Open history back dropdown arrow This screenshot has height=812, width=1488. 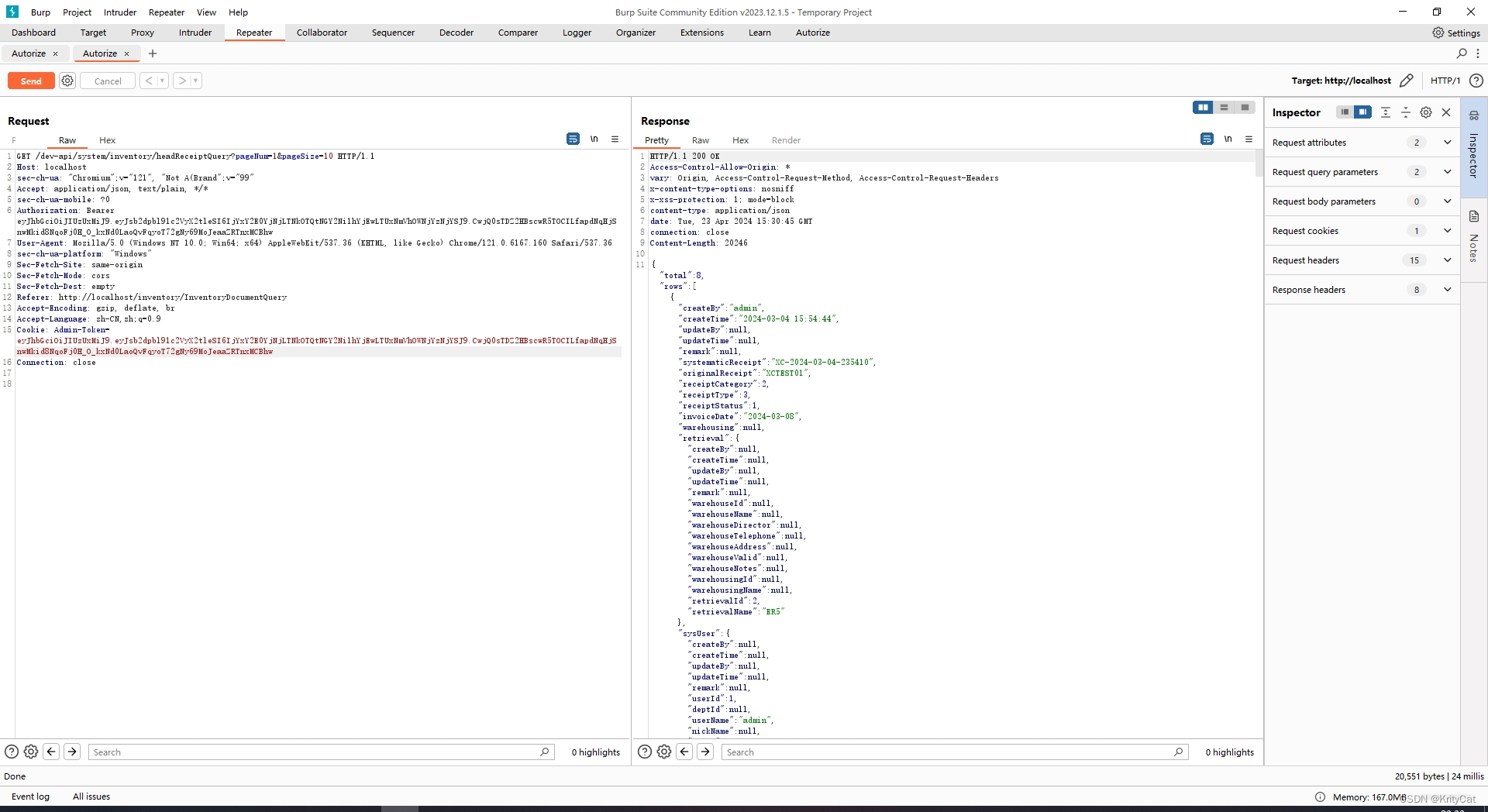tap(162, 81)
